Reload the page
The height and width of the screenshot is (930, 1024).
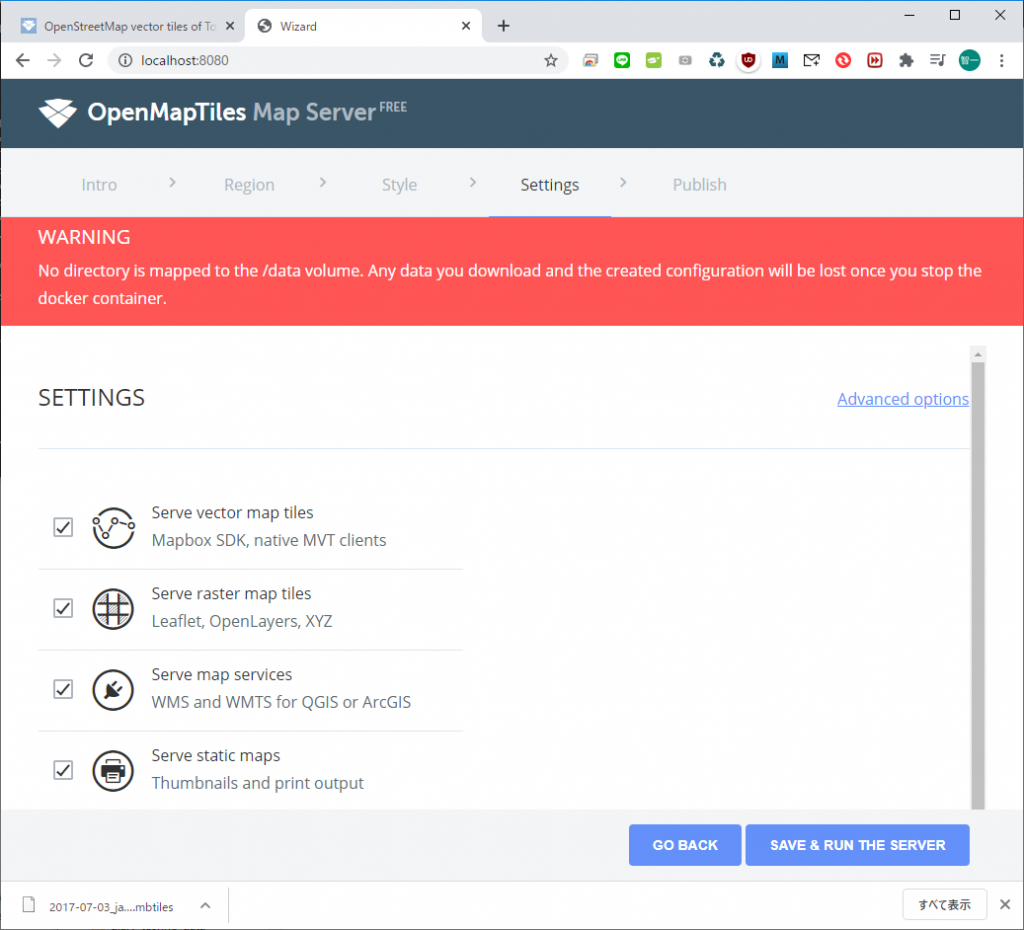[86, 60]
